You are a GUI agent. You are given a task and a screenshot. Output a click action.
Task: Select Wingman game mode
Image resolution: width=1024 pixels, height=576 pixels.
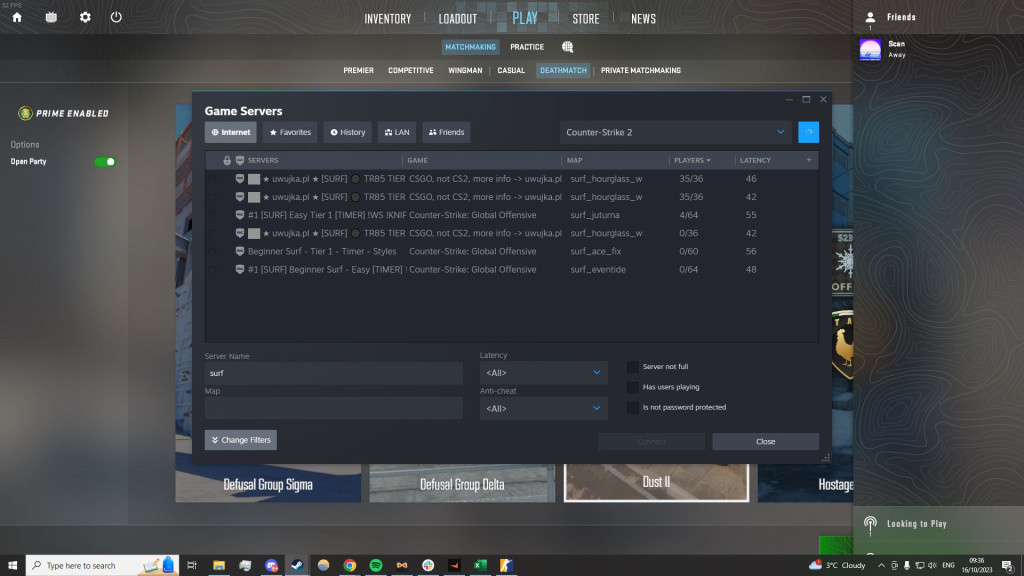pyautogui.click(x=465, y=71)
